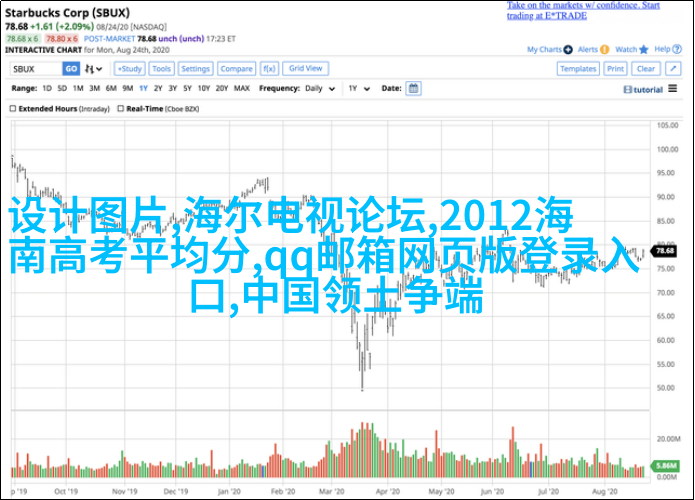Click the Clear button
The width and height of the screenshot is (695, 500).
(x=646, y=69)
